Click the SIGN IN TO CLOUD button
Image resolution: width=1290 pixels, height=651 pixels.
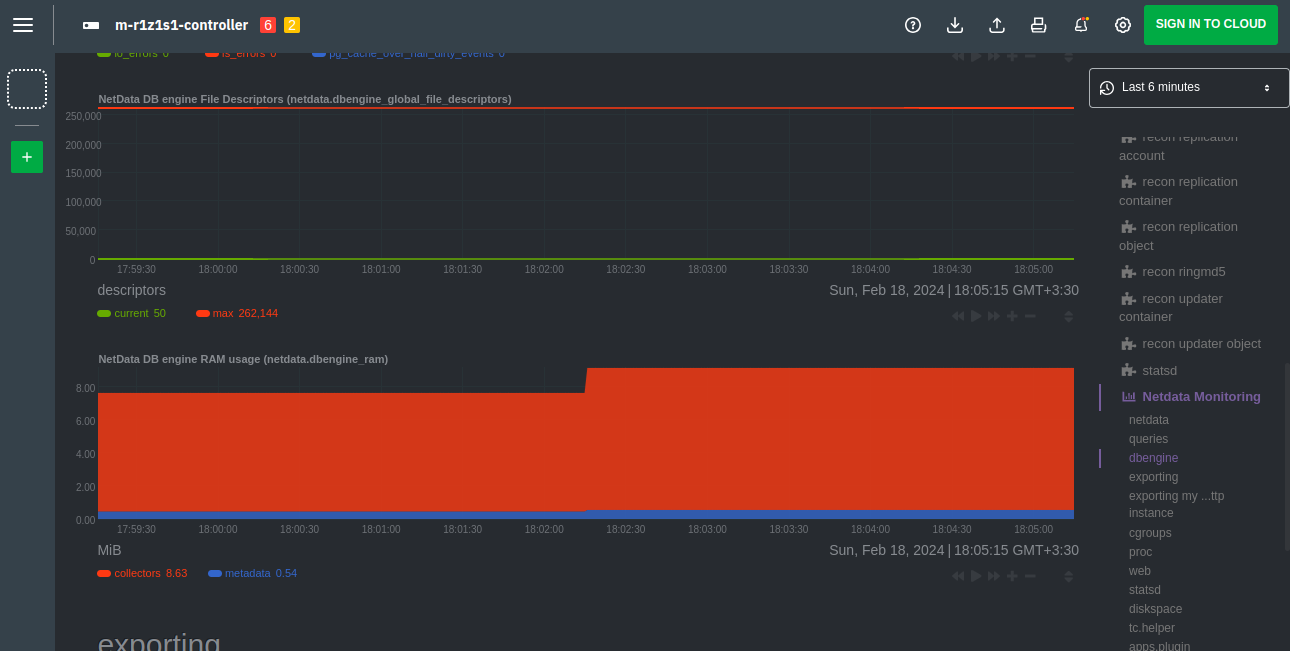click(1210, 25)
